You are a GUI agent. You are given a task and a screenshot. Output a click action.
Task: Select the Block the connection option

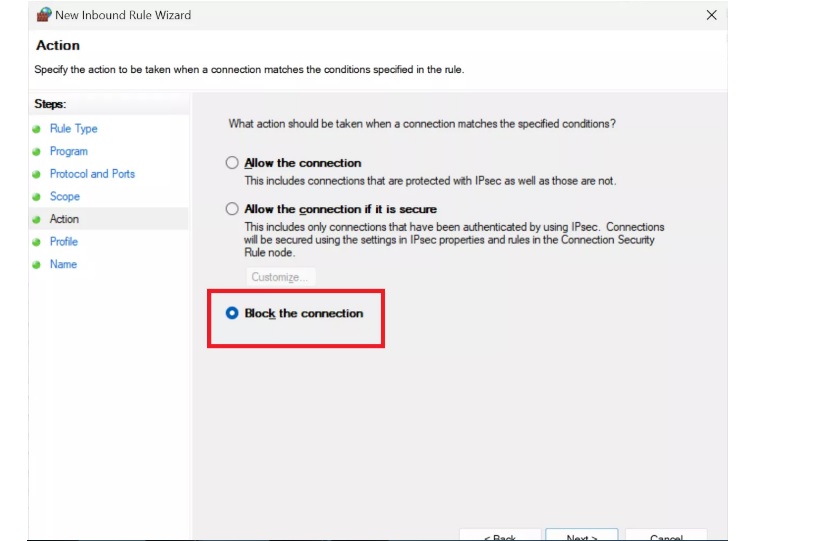click(232, 313)
